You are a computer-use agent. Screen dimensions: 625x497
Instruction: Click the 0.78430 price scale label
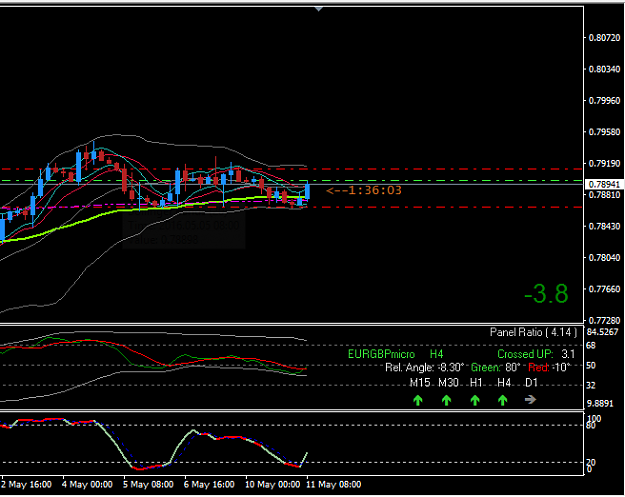(x=605, y=226)
